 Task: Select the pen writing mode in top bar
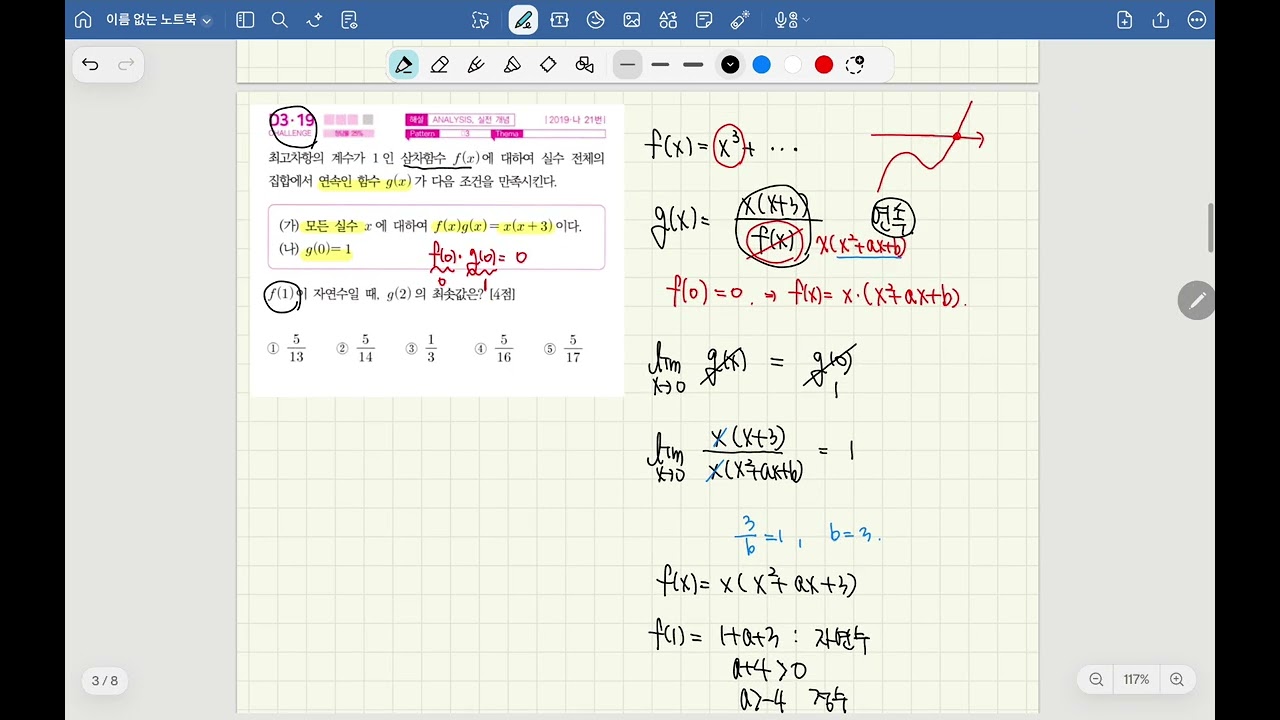coord(523,20)
